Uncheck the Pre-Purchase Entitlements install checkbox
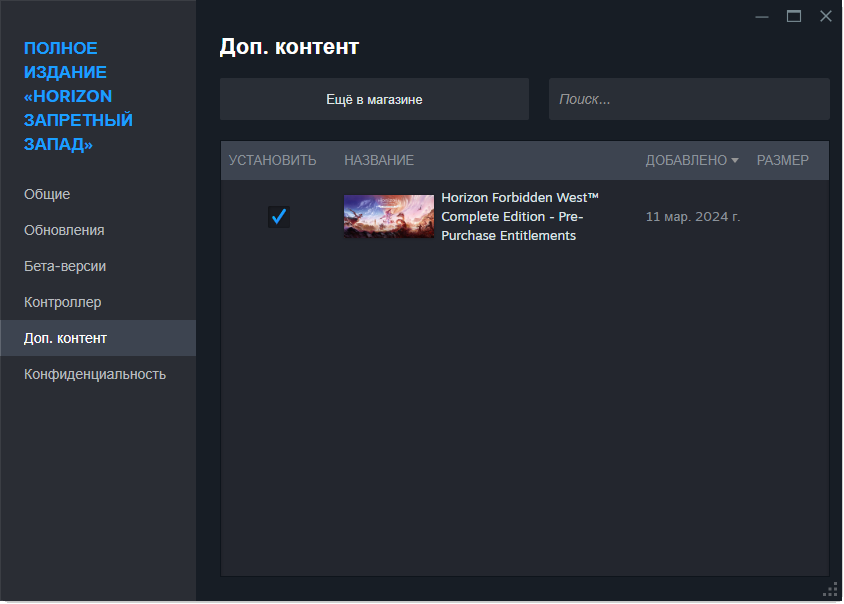Screen dimensions: 844x604 (x=279, y=216)
